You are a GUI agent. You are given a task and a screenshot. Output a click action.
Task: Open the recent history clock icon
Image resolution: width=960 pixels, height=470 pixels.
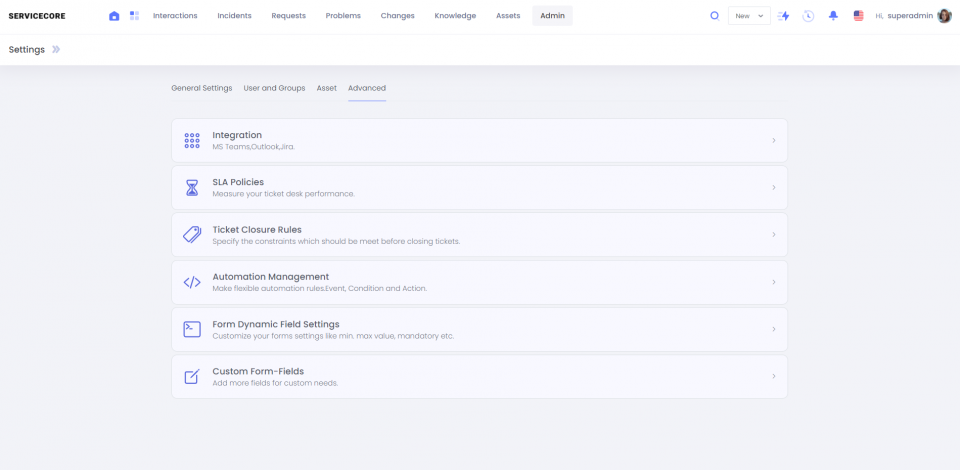point(808,16)
